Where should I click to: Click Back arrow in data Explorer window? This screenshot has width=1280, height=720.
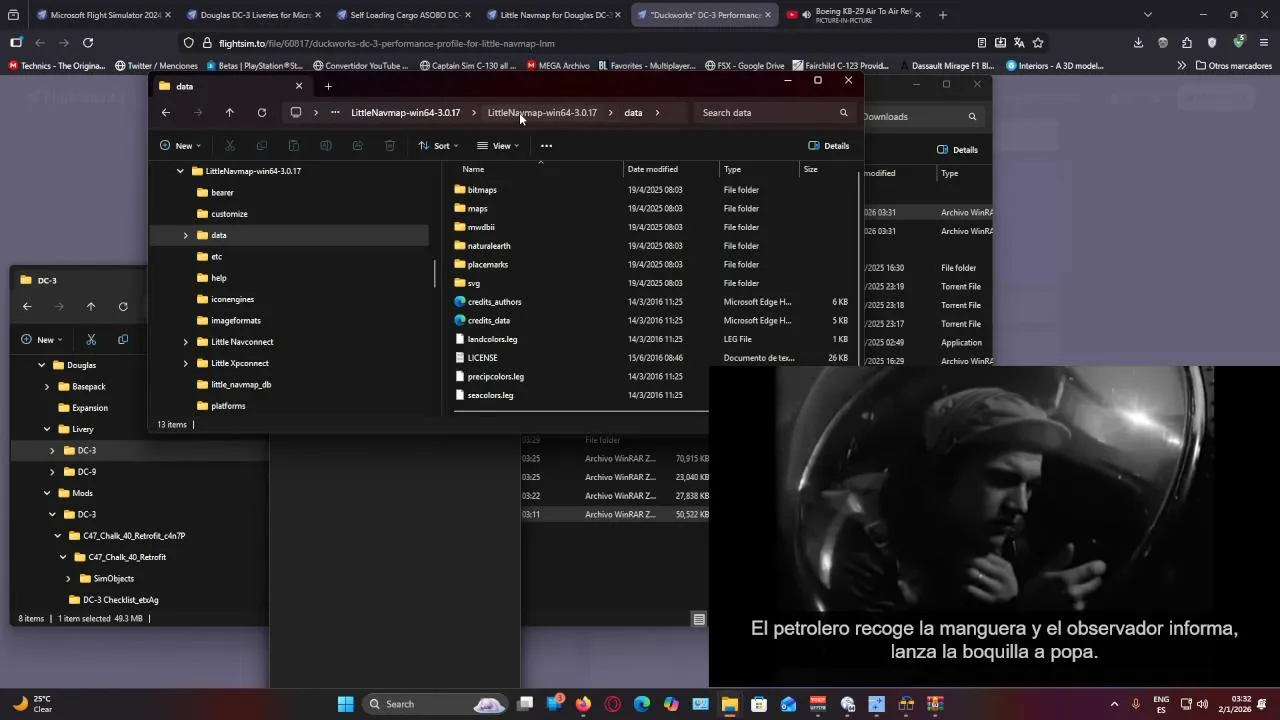(x=166, y=113)
